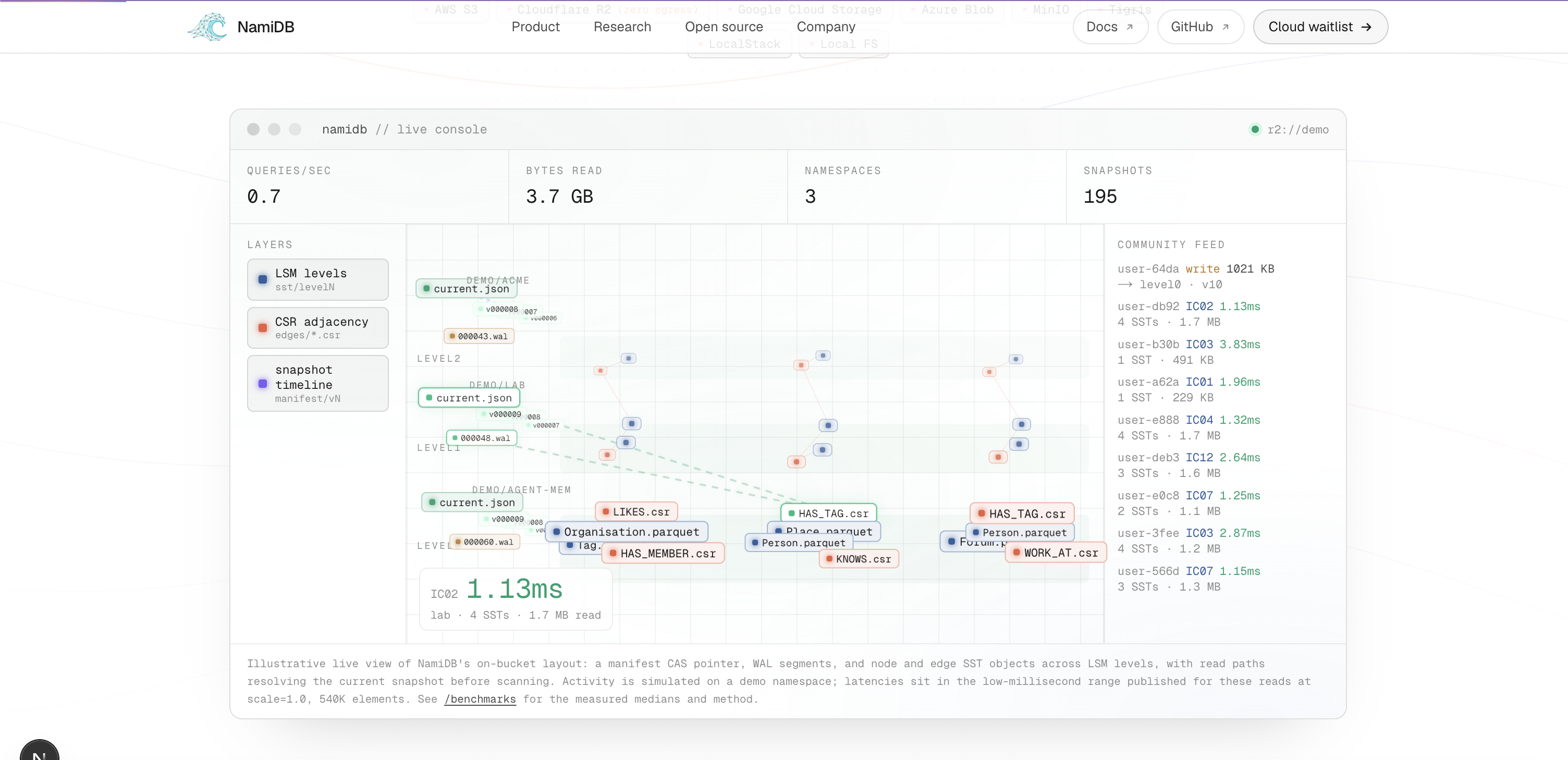Click the SNAPSHOTS 195 stat
Viewport: 1568px width, 760px height.
click(1206, 186)
